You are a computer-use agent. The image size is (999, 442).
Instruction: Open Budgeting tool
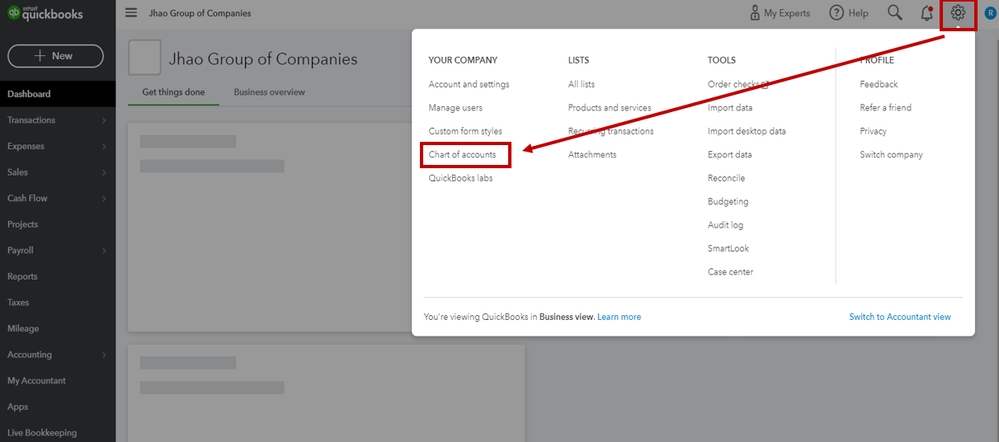click(728, 202)
